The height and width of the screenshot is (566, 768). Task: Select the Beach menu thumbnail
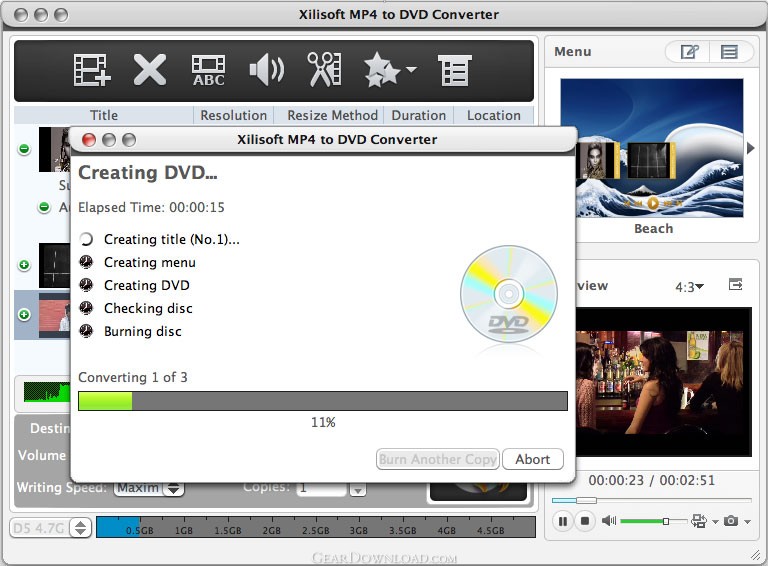(651, 148)
